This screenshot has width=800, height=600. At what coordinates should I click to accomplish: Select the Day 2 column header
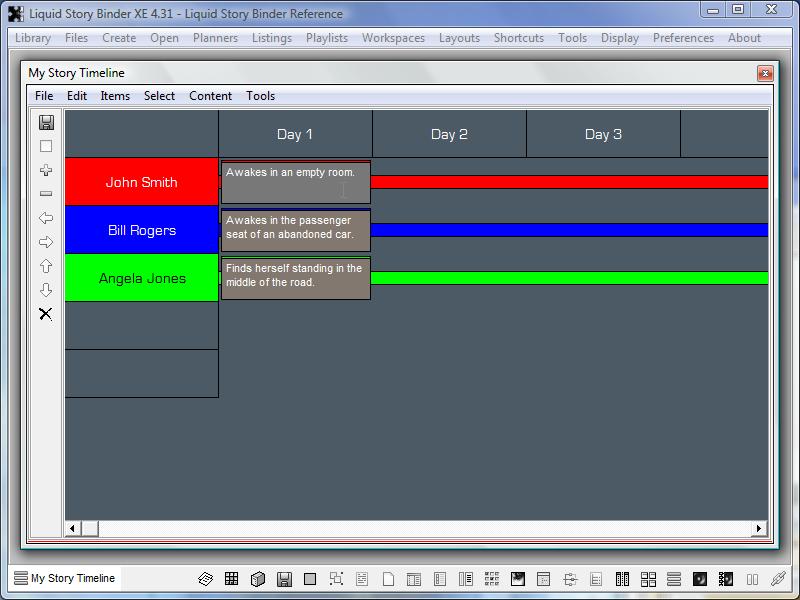point(449,134)
